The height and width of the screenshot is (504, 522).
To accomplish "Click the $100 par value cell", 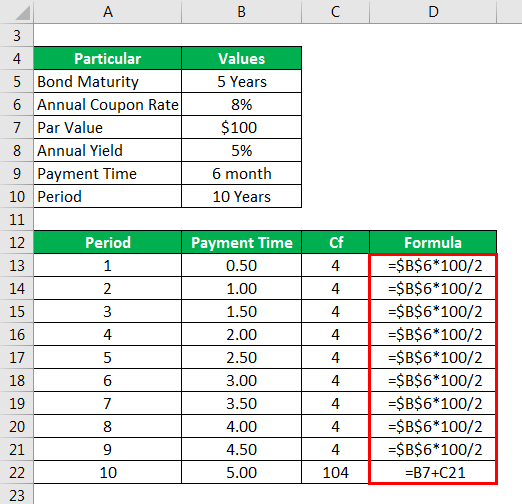I will 241,127.
